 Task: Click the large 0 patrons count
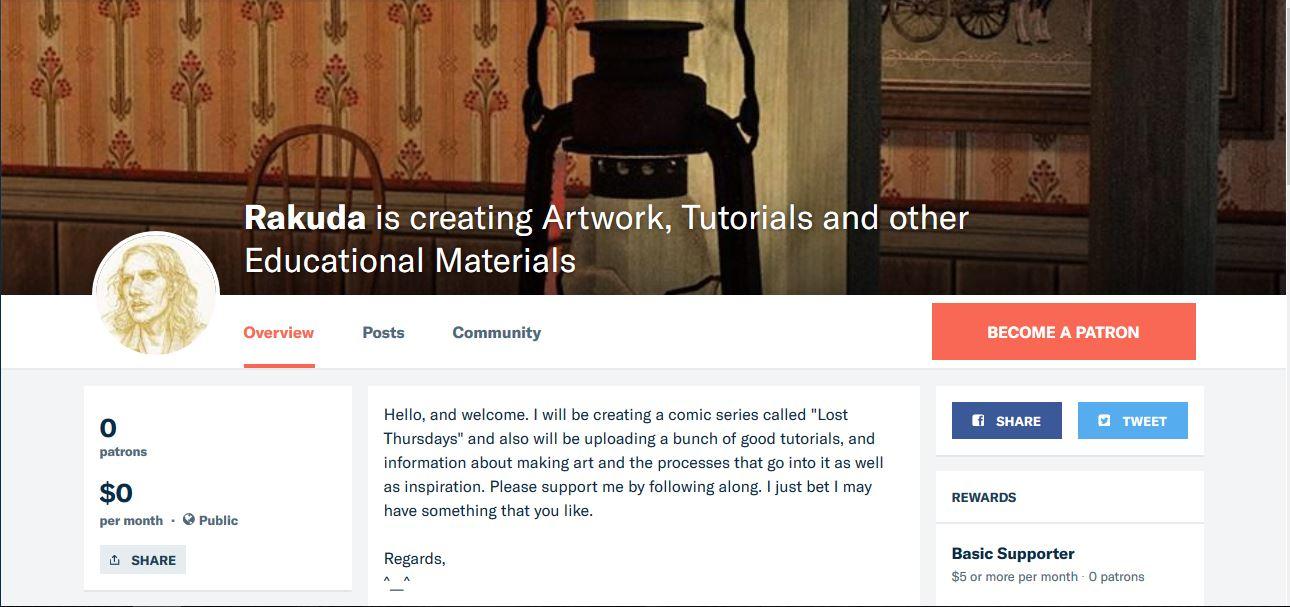click(108, 429)
